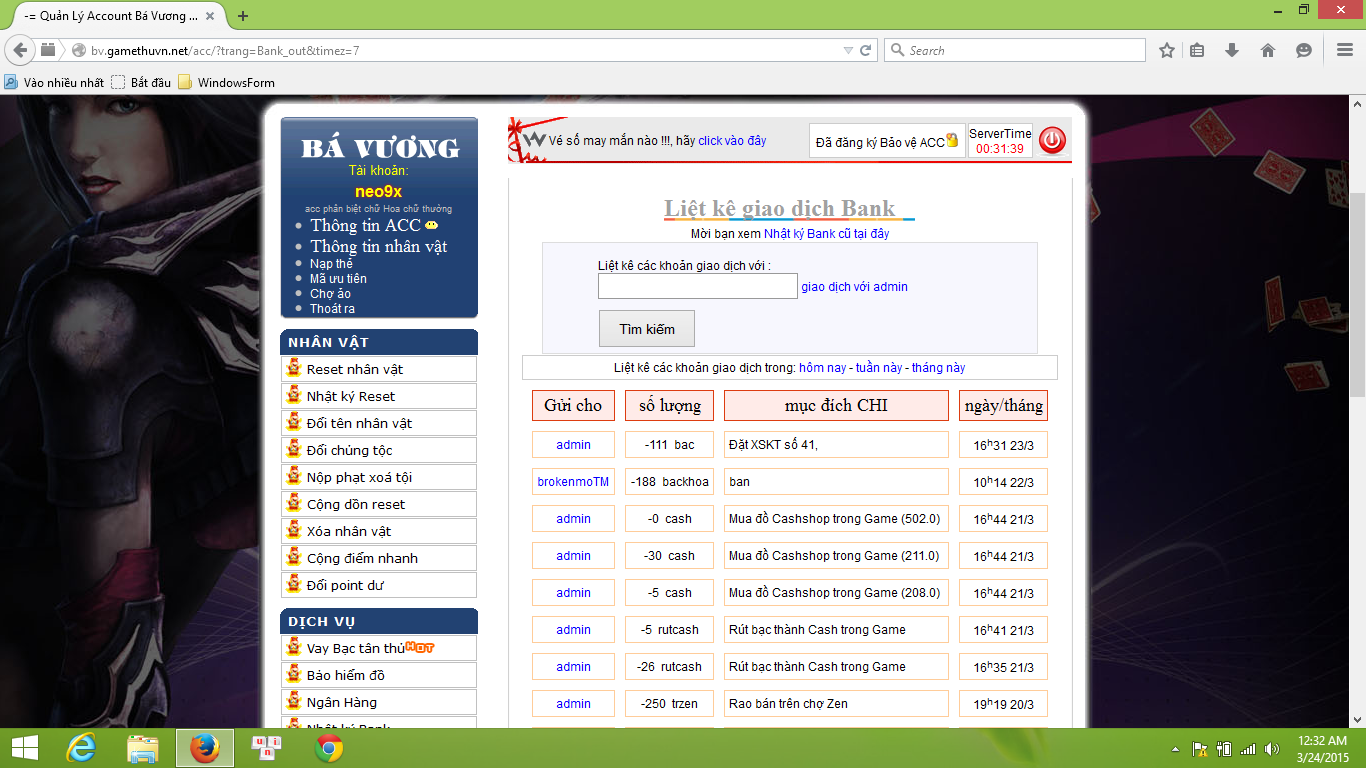Image resolution: width=1366 pixels, height=768 pixels.
Task: Filter transactions by hôm nay
Action: pyautogui.click(x=822, y=368)
